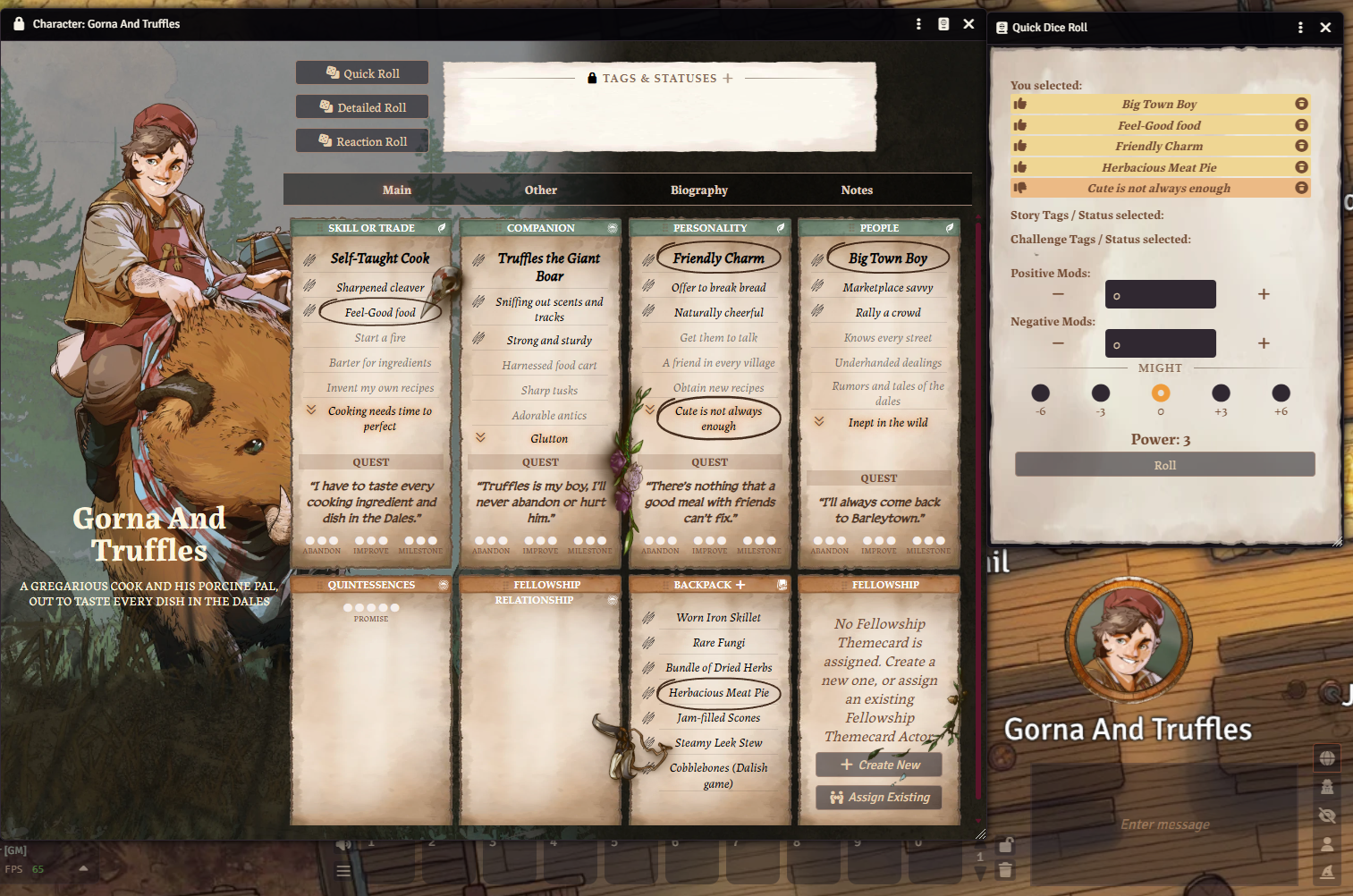Create New fellowship themecard
Image resolution: width=1353 pixels, height=896 pixels.
click(x=879, y=765)
